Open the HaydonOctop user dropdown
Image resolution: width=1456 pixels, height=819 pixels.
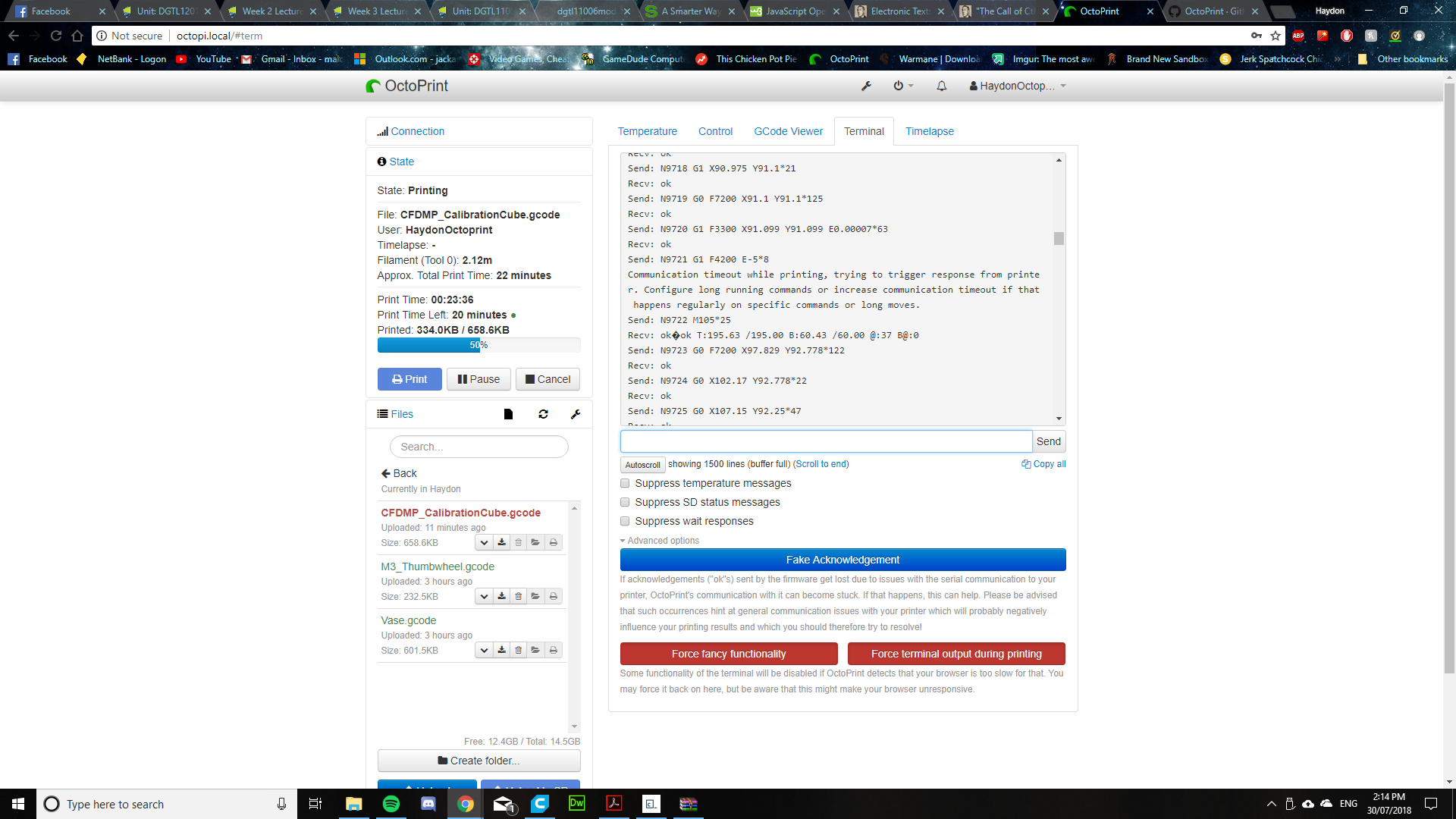(x=1016, y=86)
